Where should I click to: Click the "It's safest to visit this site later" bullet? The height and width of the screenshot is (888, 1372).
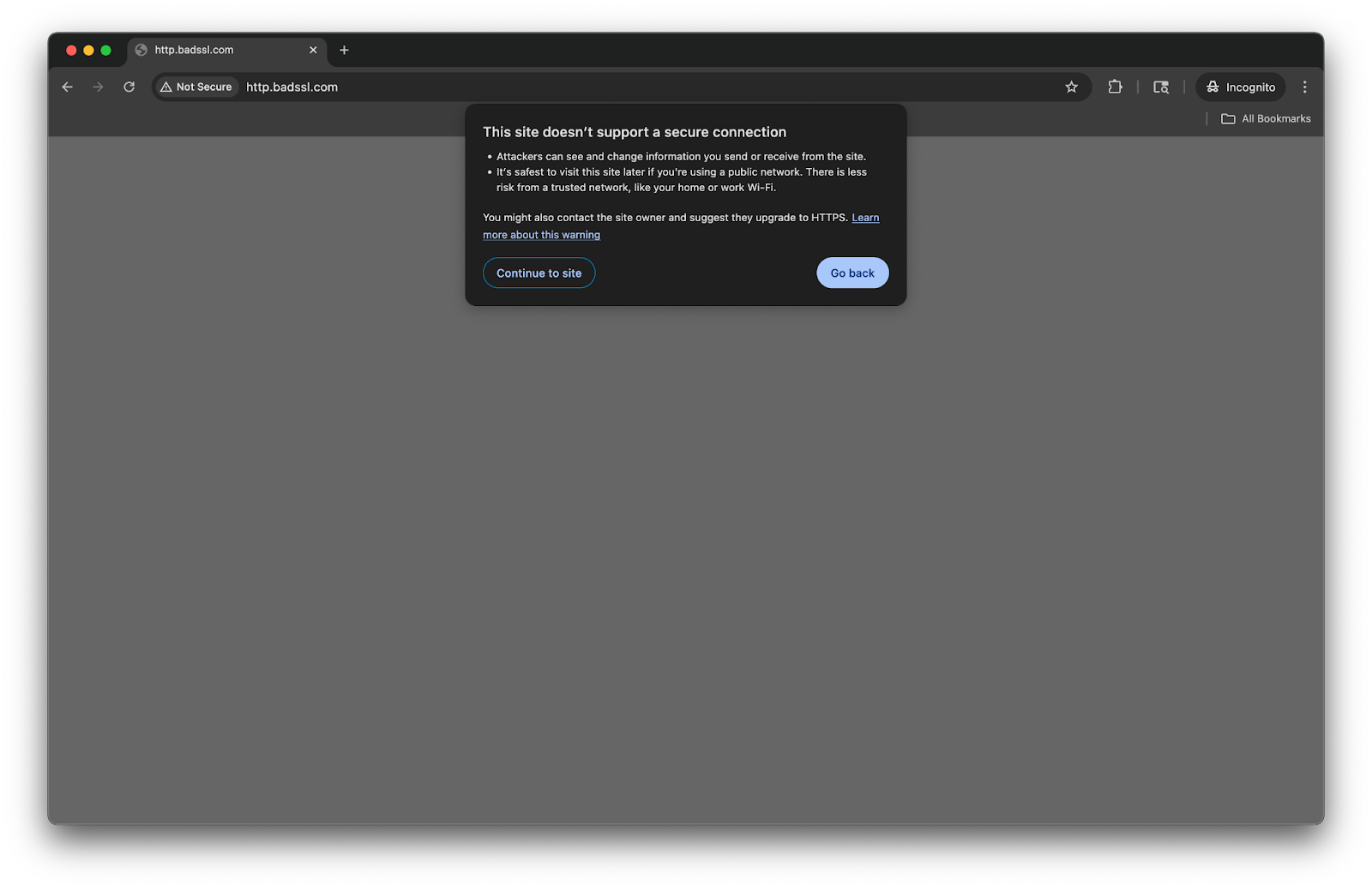682,179
